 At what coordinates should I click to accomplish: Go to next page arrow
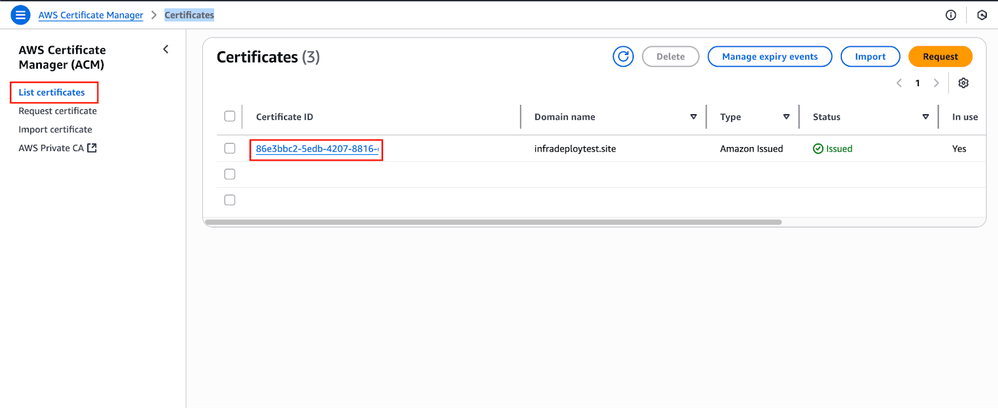[x=936, y=83]
